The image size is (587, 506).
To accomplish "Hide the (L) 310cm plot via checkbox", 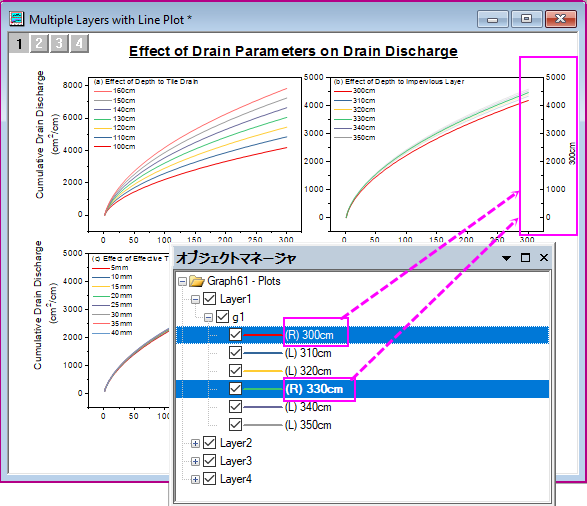I will pyautogui.click(x=235, y=353).
